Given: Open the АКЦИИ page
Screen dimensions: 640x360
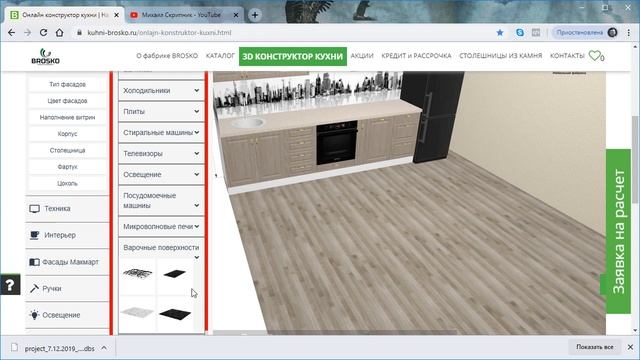Looking at the screenshot, I should [362, 56].
